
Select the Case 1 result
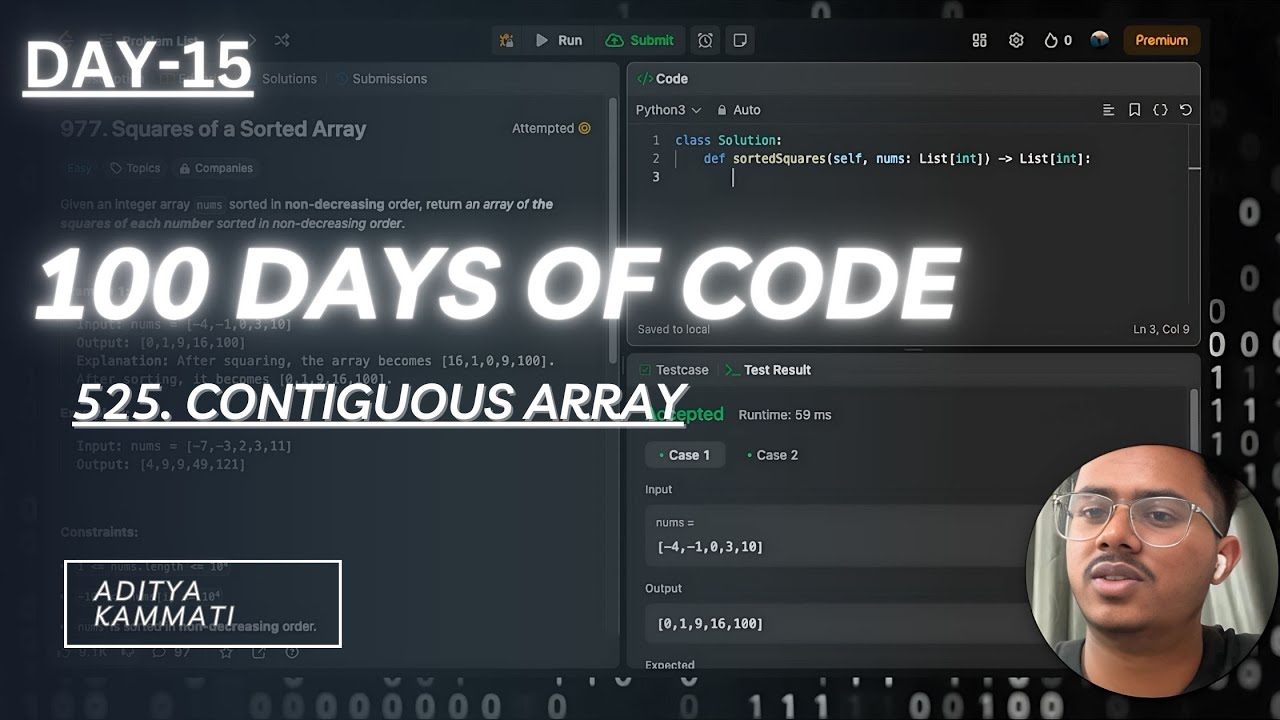click(x=684, y=455)
